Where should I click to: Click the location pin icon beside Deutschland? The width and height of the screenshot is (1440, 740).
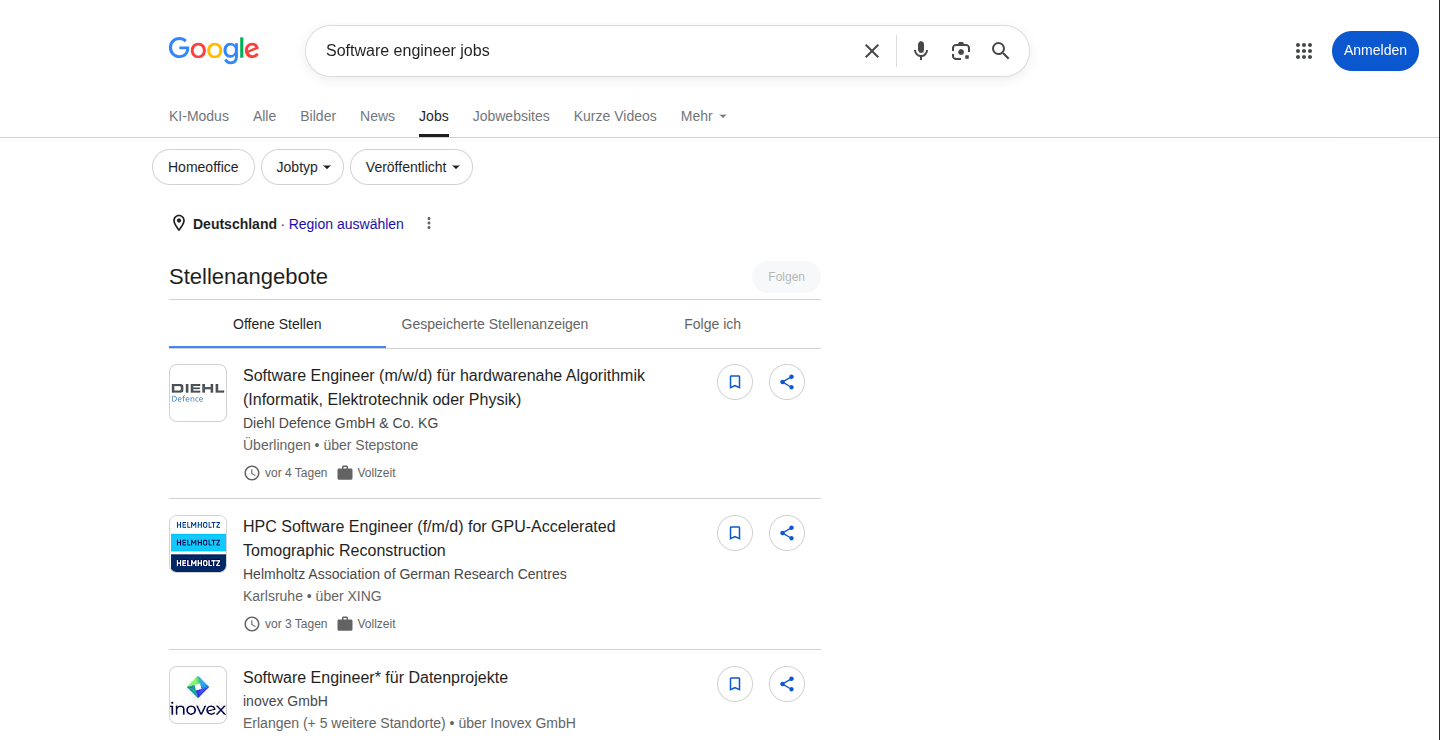(179, 223)
